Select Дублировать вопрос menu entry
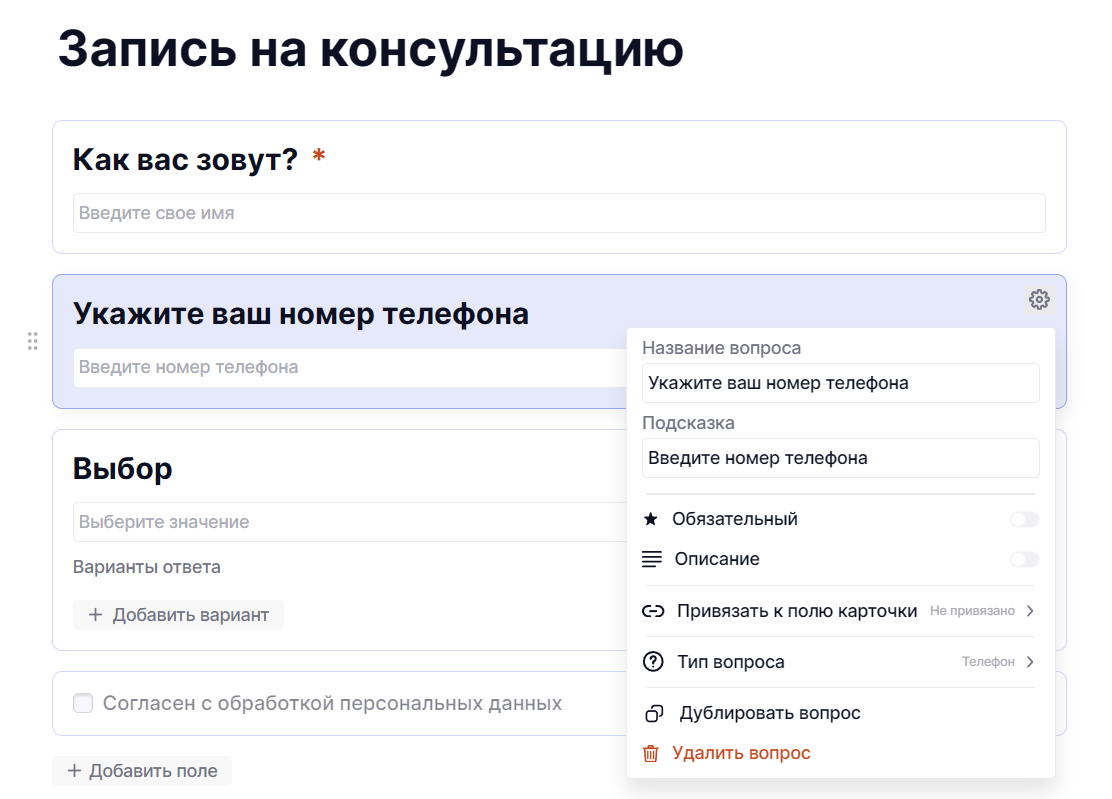Image resolution: width=1112 pixels, height=799 pixels. [769, 714]
